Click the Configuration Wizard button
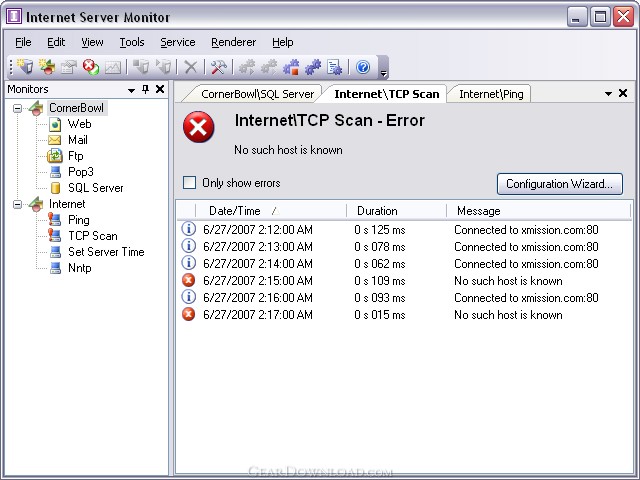This screenshot has height=480, width=640. pyautogui.click(x=560, y=184)
